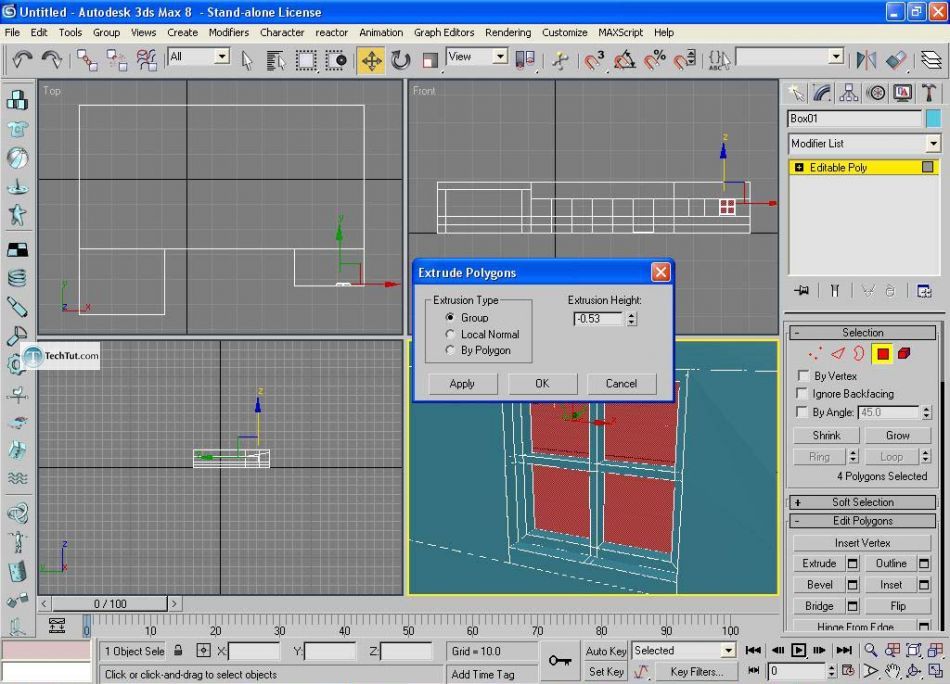Viewport: 950px width, 684px height.
Task: Select the Local Normal extrusion type
Action: point(450,334)
